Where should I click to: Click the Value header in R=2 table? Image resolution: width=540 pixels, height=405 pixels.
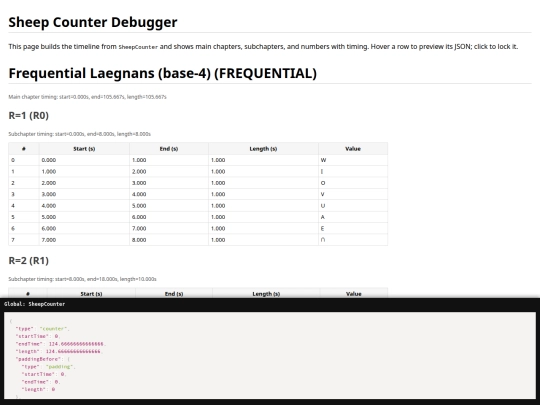coord(354,294)
